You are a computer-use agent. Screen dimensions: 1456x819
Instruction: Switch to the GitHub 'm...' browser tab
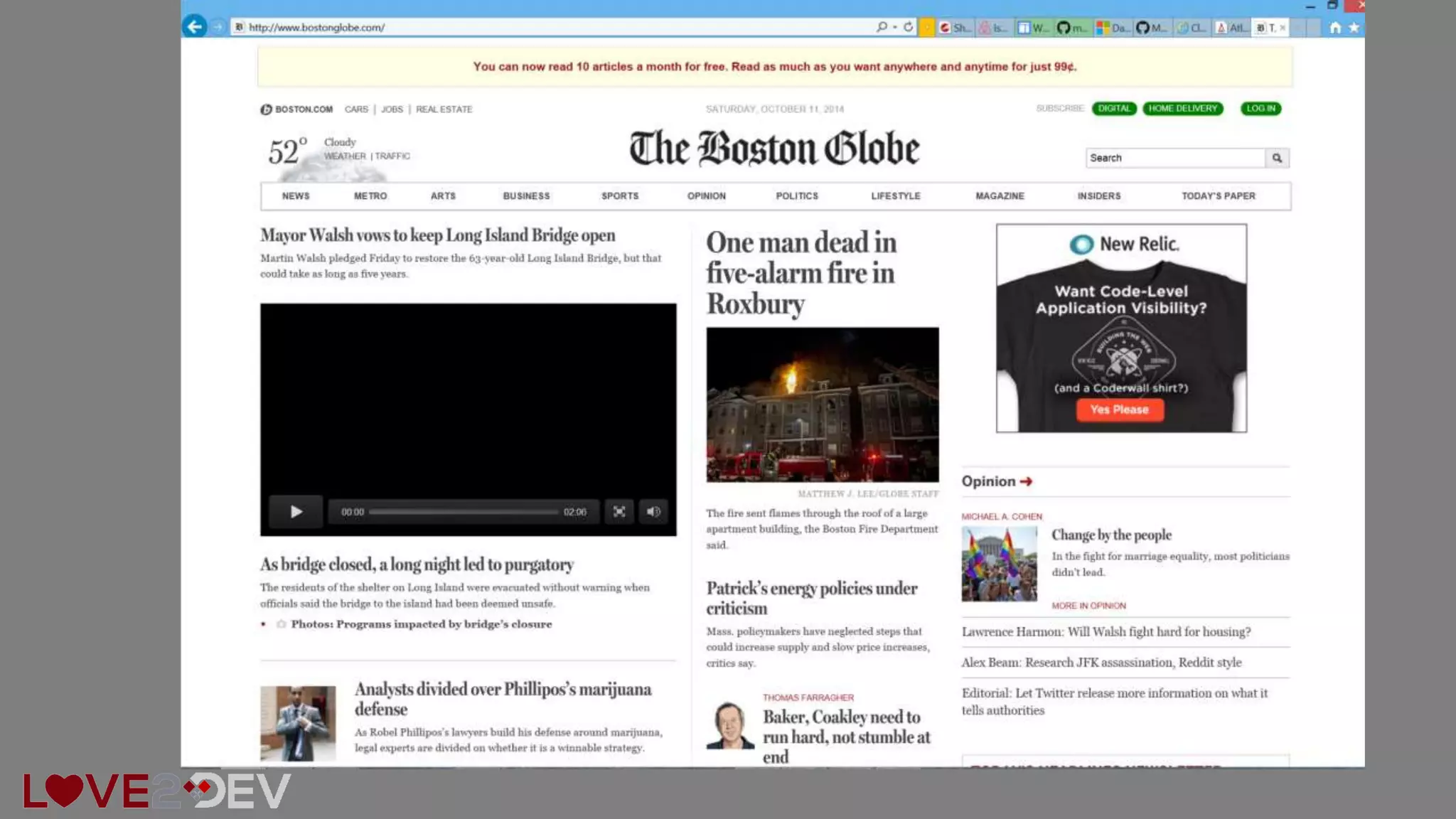(1072, 28)
